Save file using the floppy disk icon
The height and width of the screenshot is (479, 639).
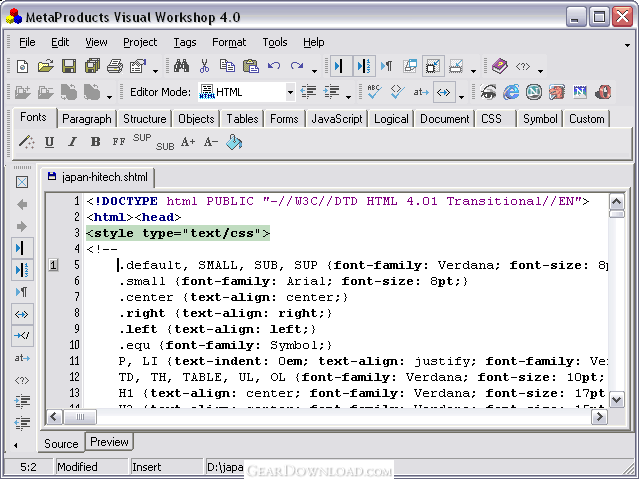click(69, 66)
